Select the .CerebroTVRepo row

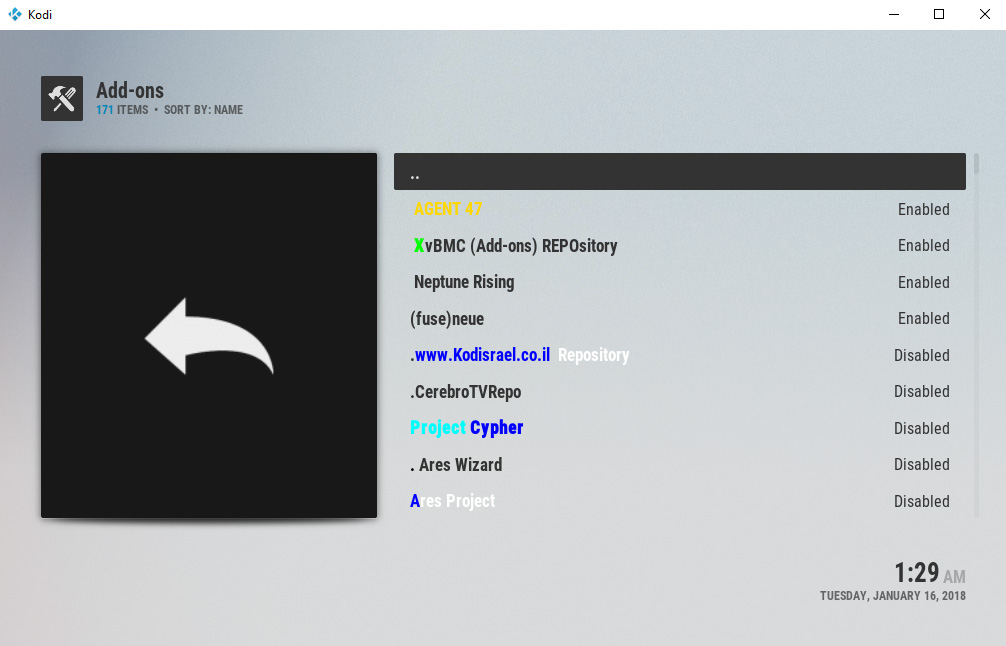pyautogui.click(x=679, y=391)
